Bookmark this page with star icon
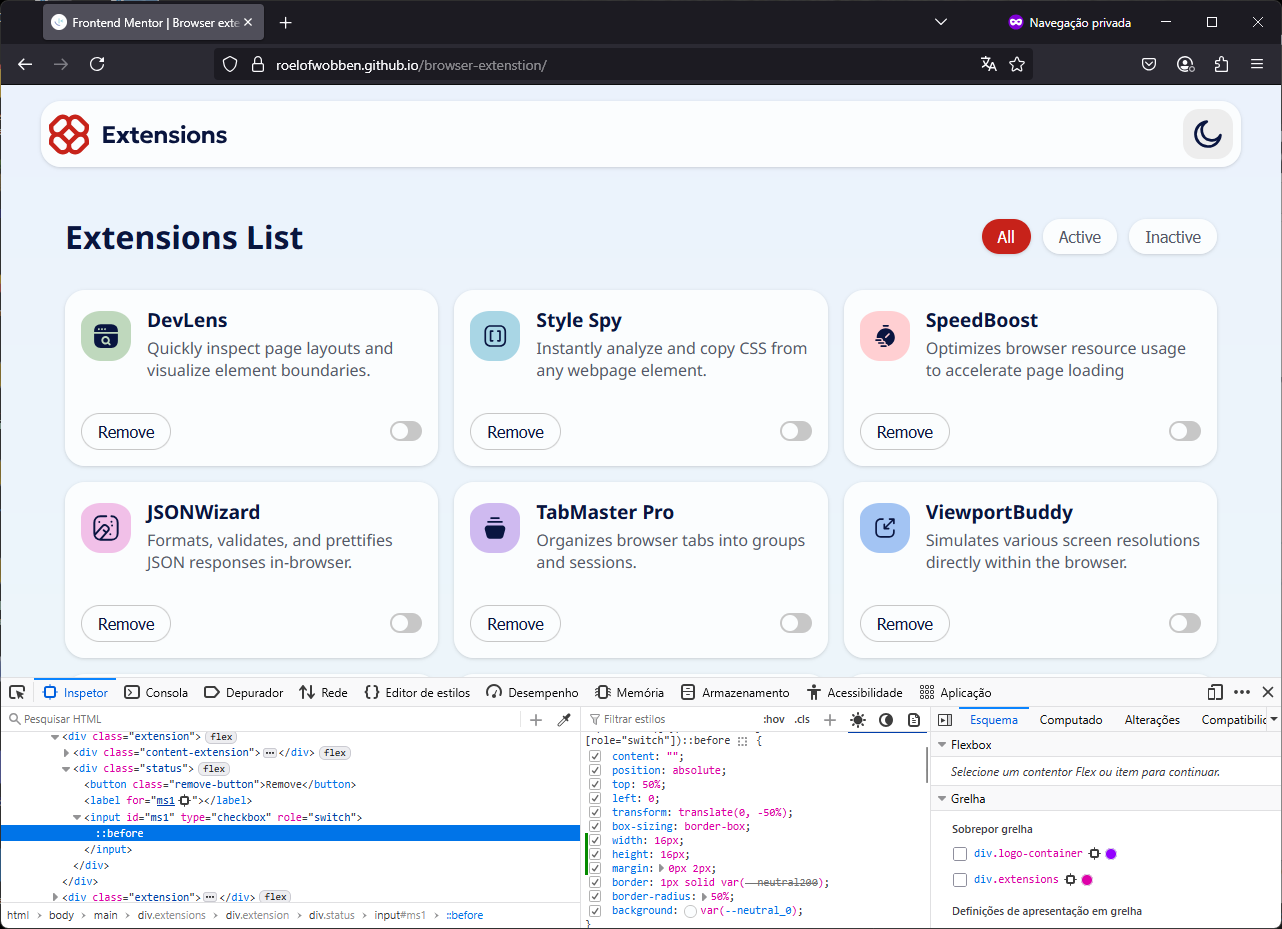The height and width of the screenshot is (929, 1282). tap(1017, 64)
